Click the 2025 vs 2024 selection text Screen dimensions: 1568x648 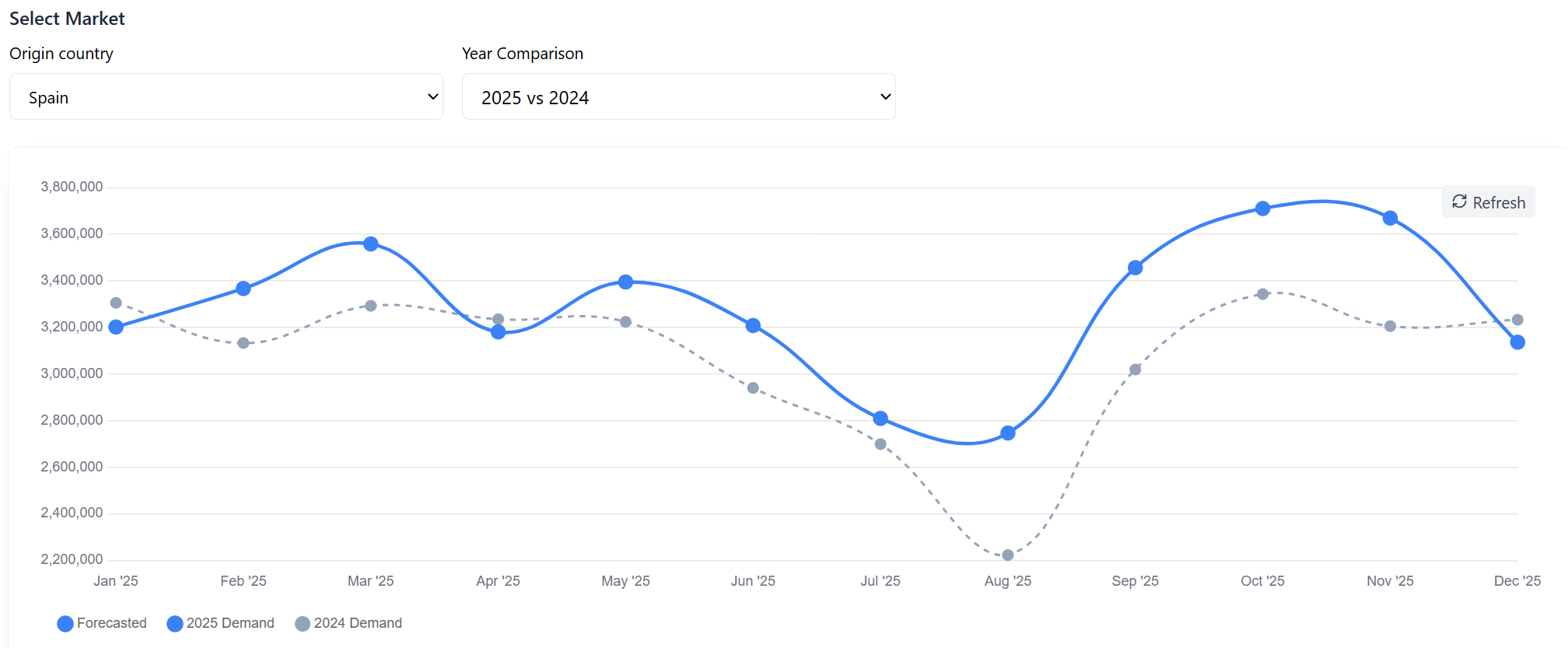pos(535,97)
